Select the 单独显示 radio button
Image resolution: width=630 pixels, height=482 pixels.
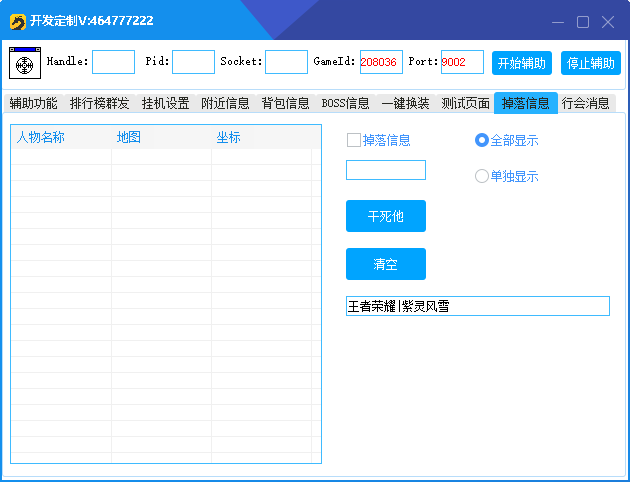click(x=482, y=176)
